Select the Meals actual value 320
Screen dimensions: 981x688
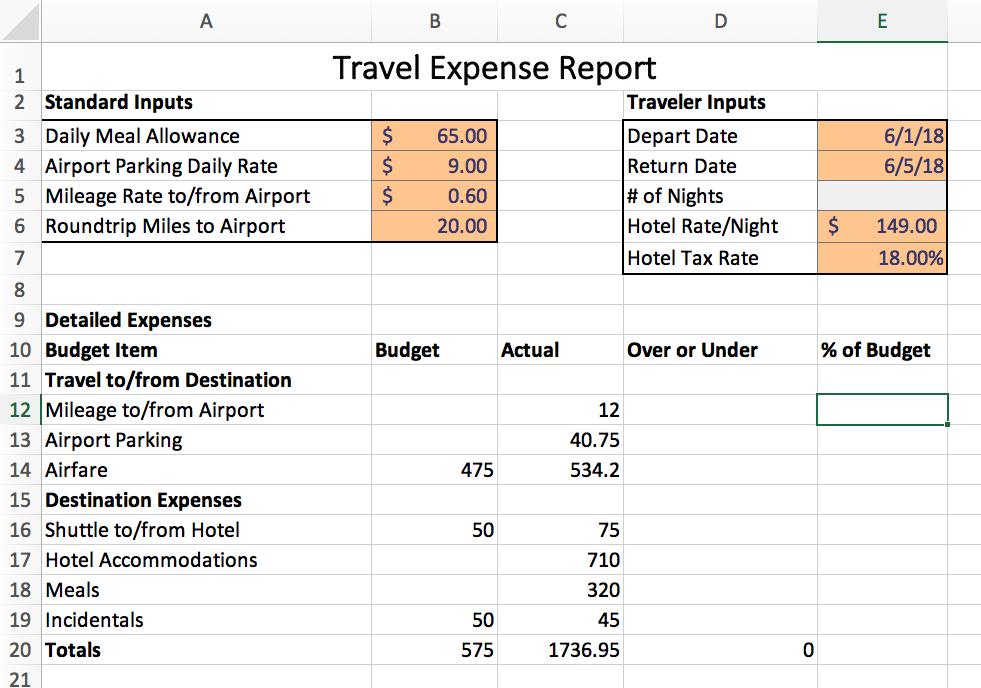point(561,590)
